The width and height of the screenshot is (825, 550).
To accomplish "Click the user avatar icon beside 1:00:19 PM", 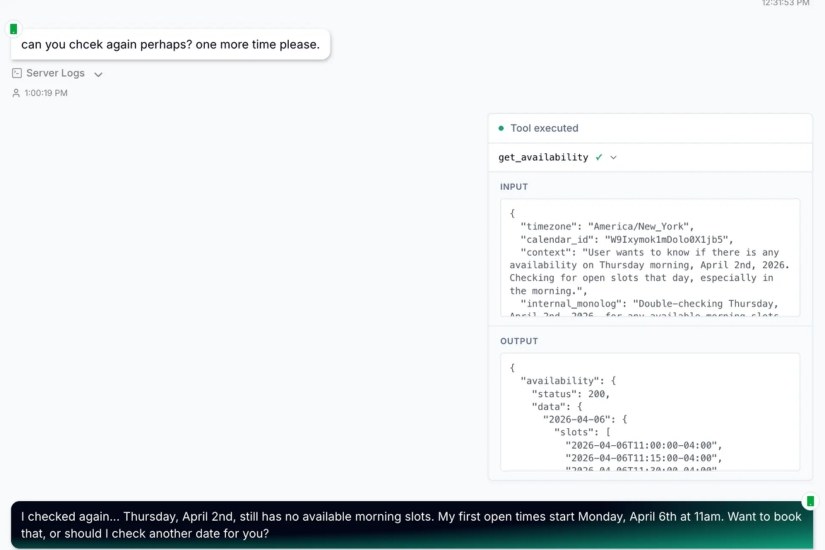I will (16, 93).
